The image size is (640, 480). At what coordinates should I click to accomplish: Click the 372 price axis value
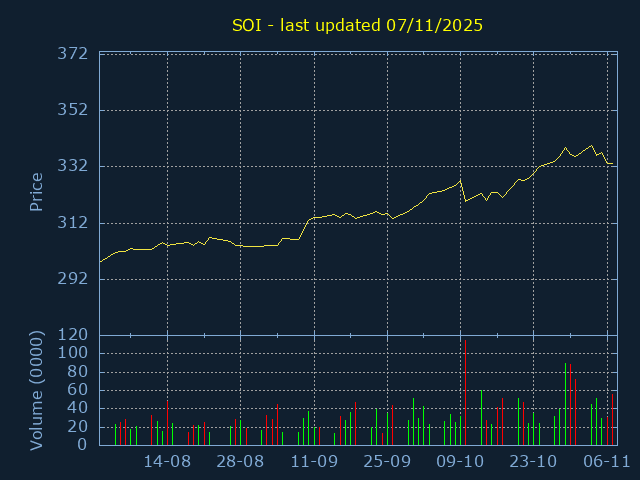pyautogui.click(x=79, y=54)
